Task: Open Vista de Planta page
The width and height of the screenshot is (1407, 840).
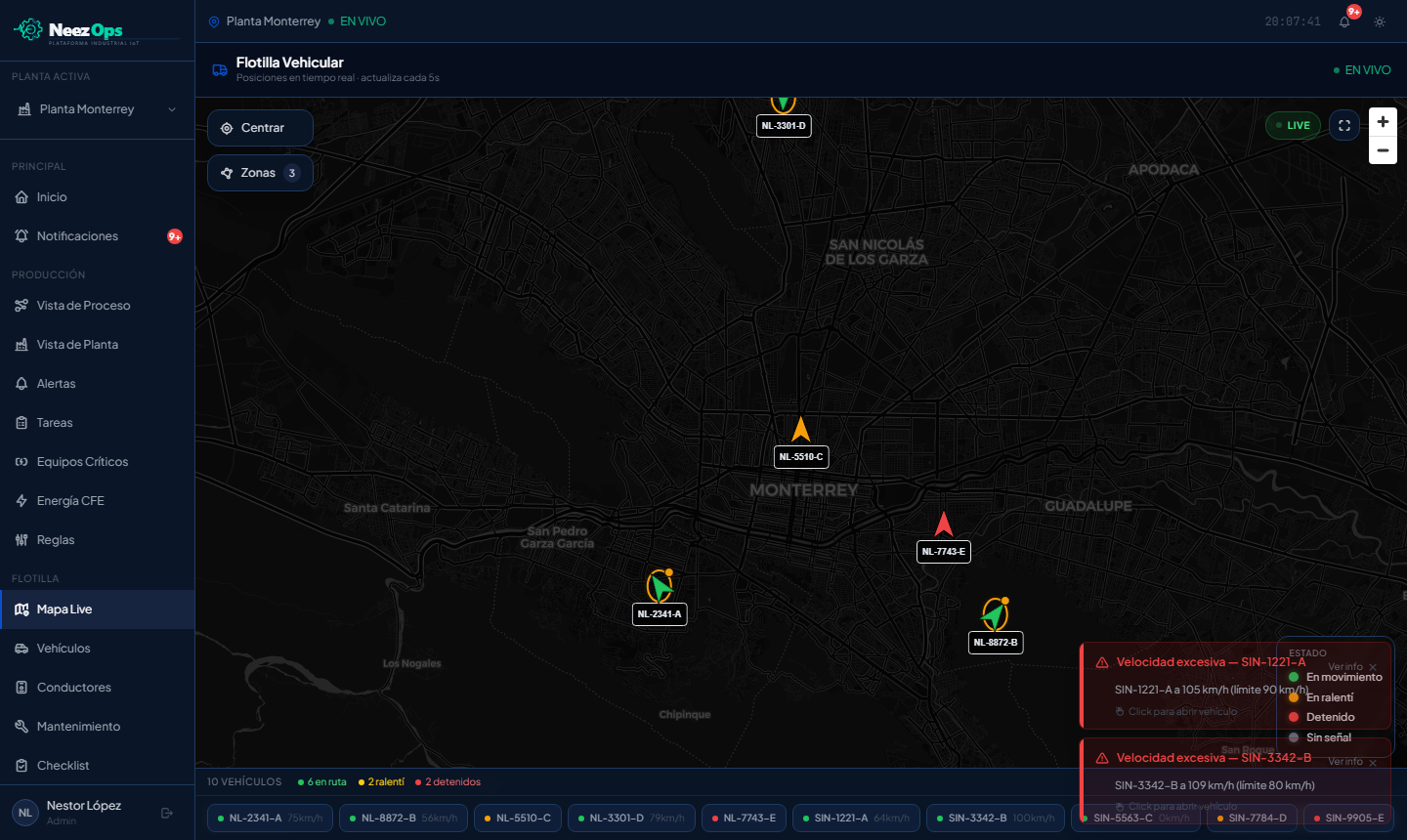Action: (97, 345)
